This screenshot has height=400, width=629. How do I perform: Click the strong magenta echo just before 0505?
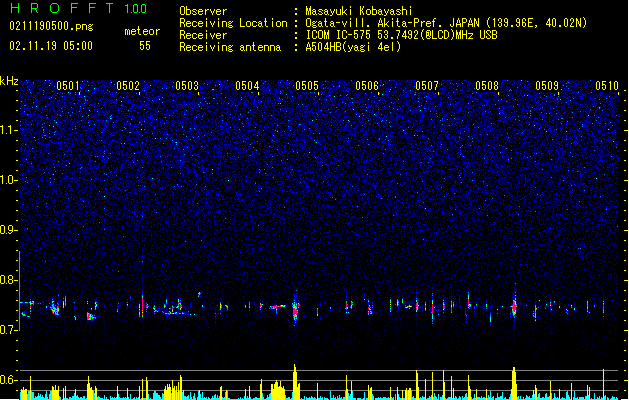pos(296,309)
